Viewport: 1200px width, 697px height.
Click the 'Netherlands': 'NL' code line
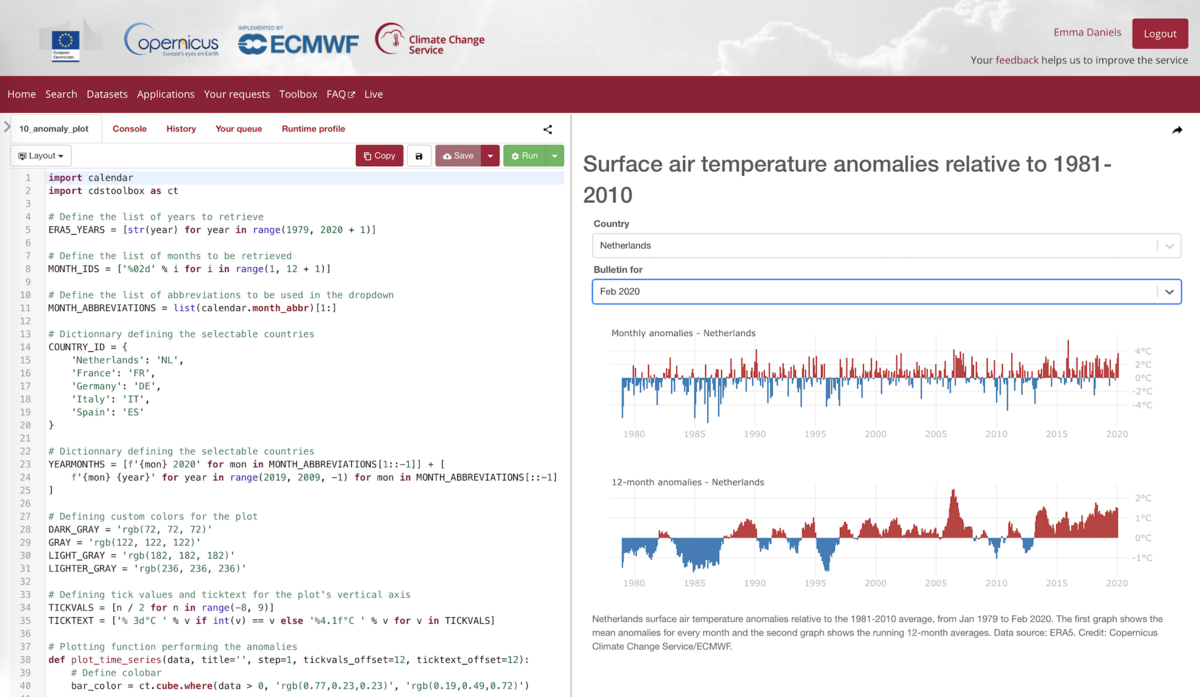coord(127,360)
